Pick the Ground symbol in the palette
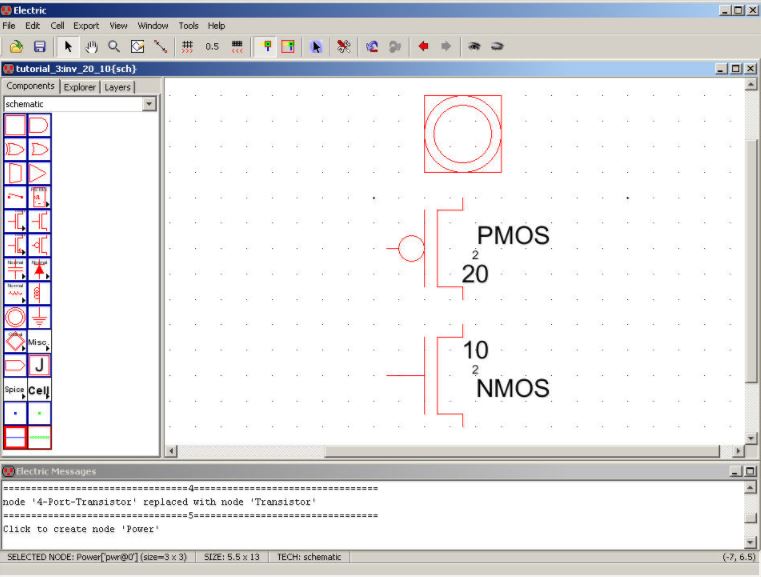761x577 pixels. coord(39,318)
